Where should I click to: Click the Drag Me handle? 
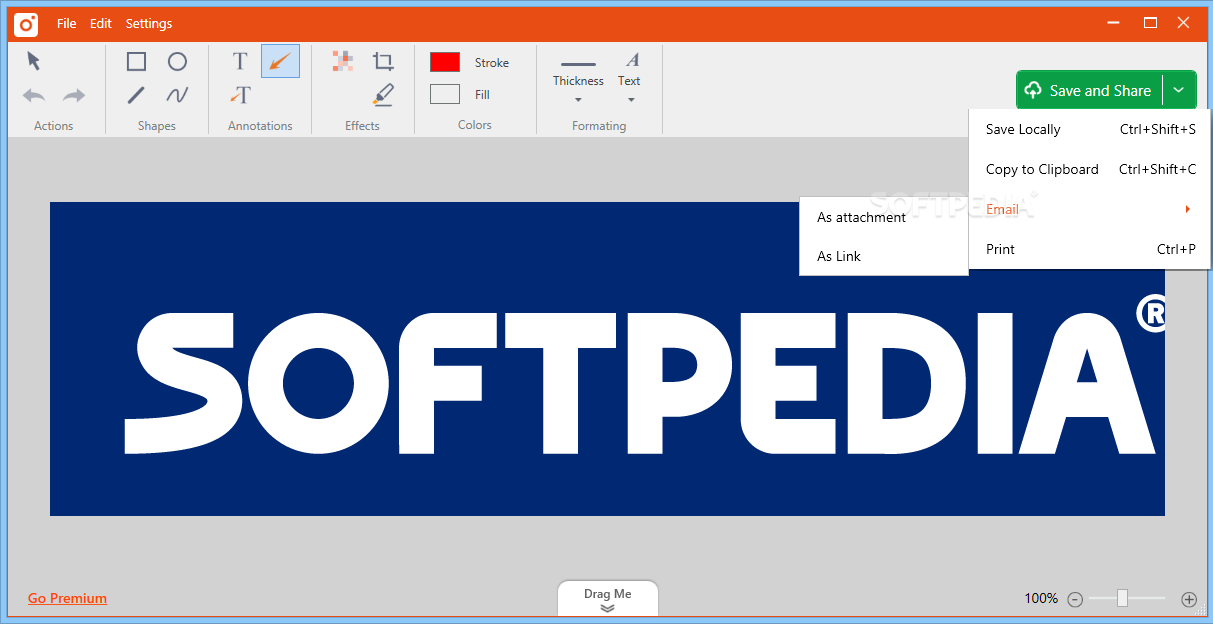pos(608,598)
